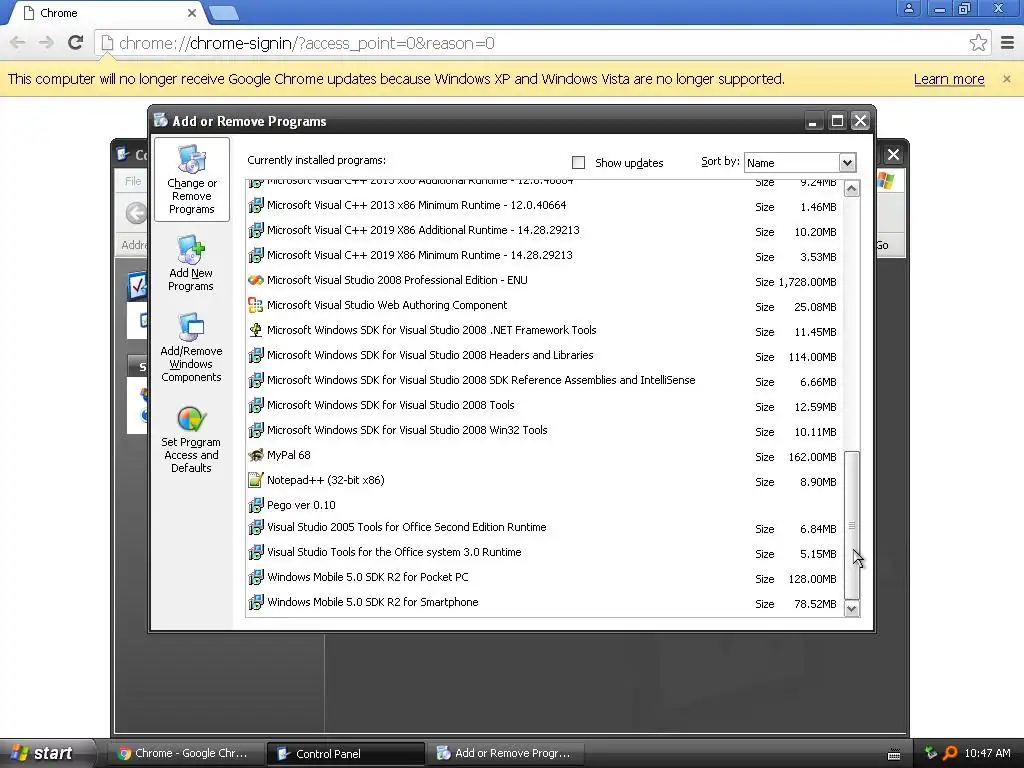Select icon of Windows Mobile 5.0 SDK for Pocket PC
The width and height of the screenshot is (1024, 768).
click(x=255, y=577)
